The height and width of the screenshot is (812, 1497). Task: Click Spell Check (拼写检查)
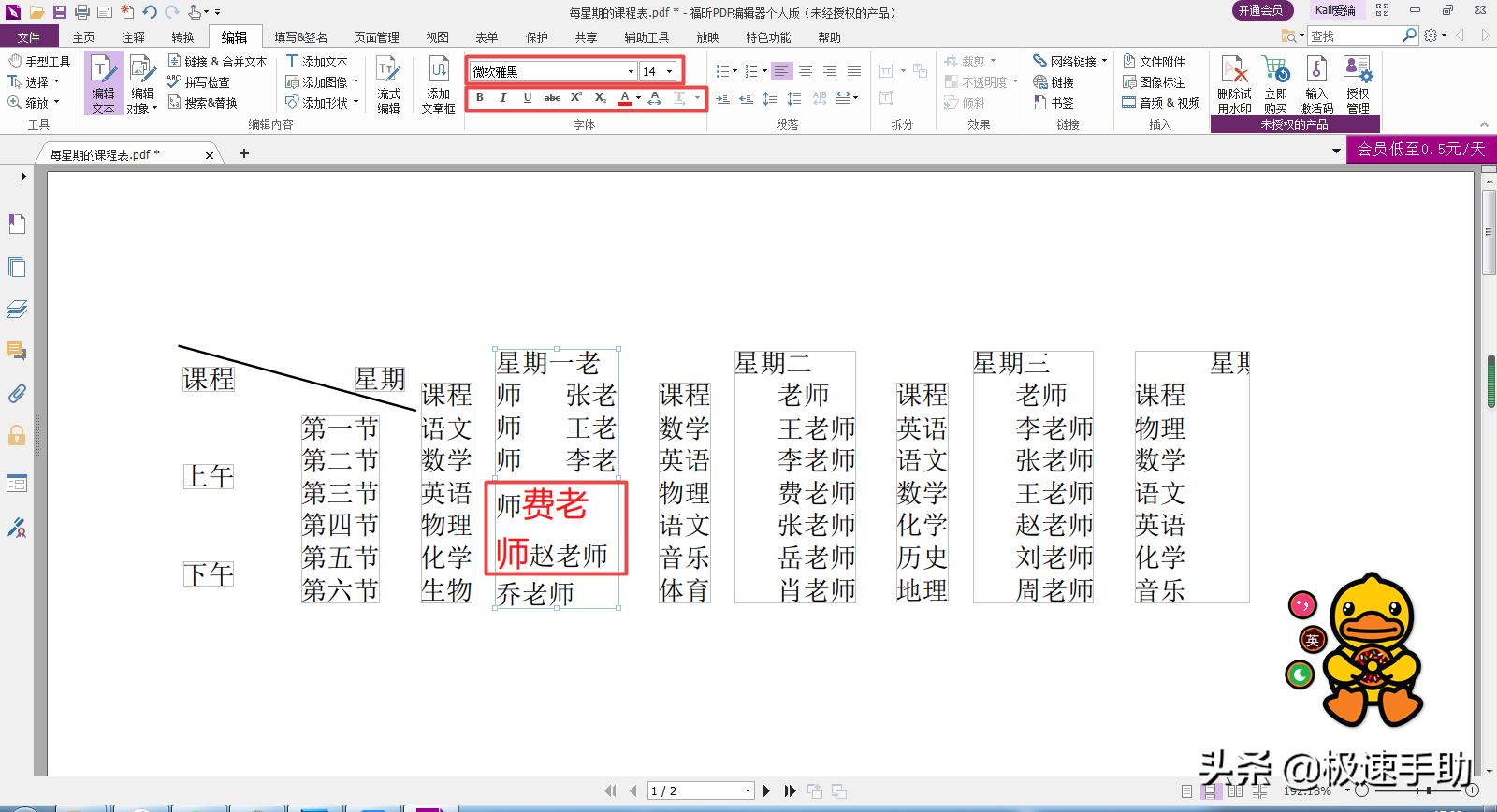tap(198, 82)
